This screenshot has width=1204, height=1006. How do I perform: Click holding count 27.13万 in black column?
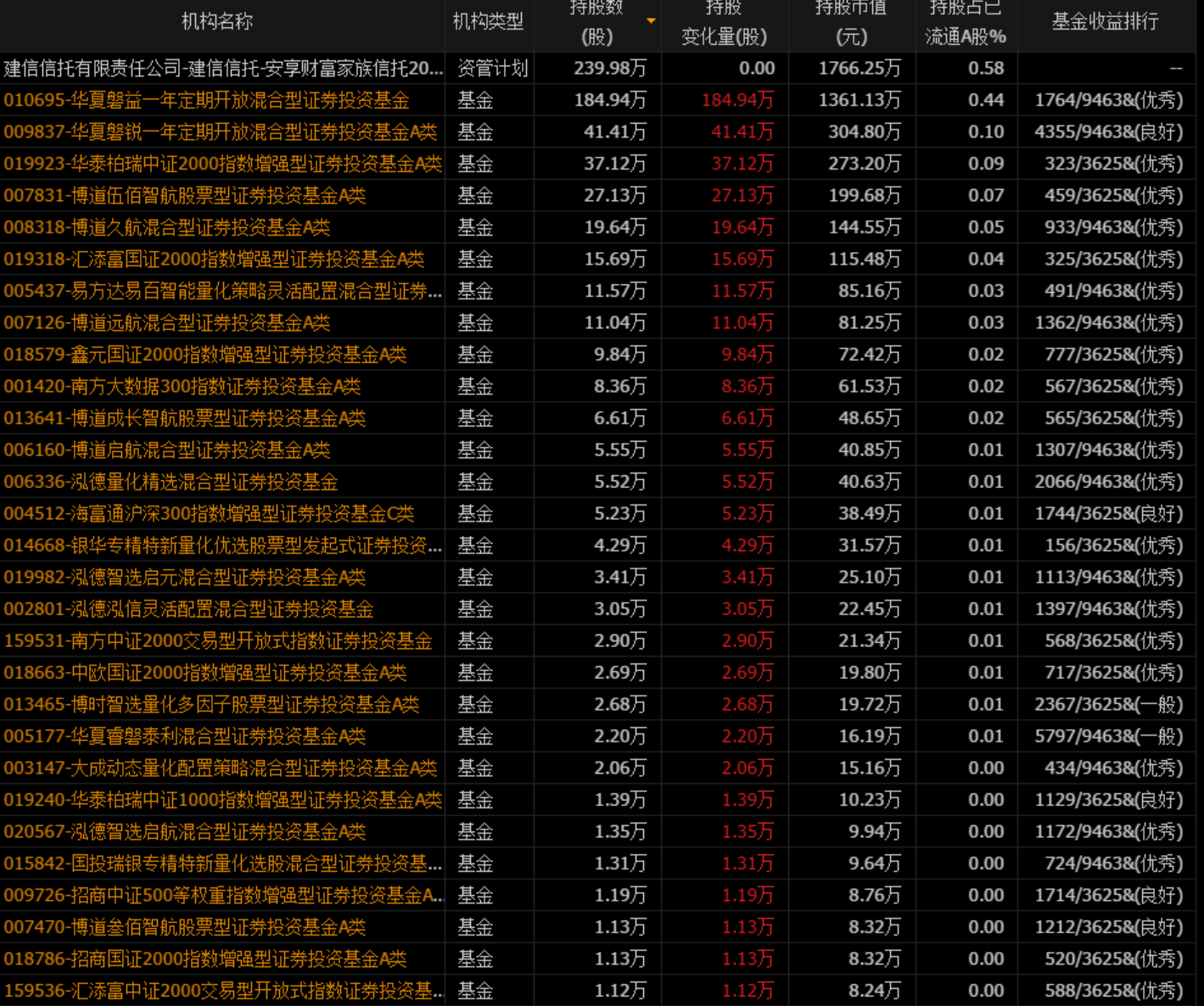click(614, 196)
